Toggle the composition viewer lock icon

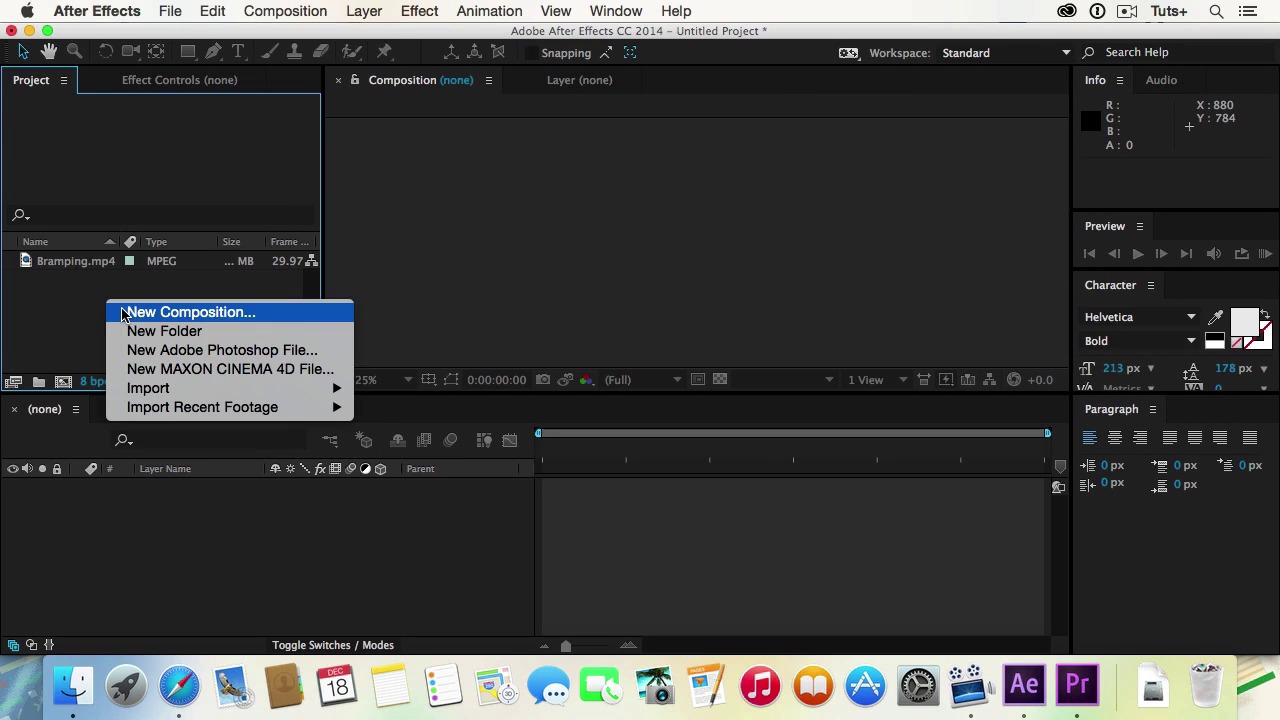click(x=354, y=80)
